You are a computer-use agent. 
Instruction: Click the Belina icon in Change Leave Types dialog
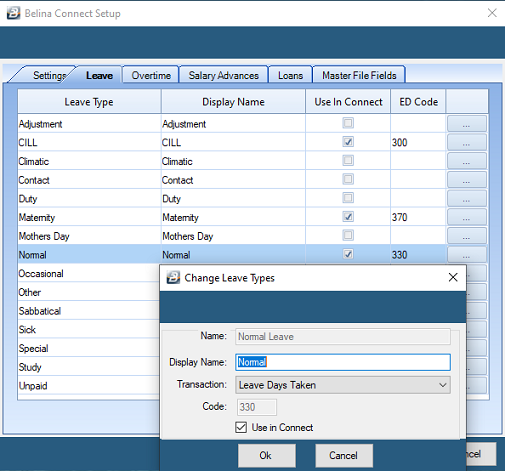(x=173, y=277)
